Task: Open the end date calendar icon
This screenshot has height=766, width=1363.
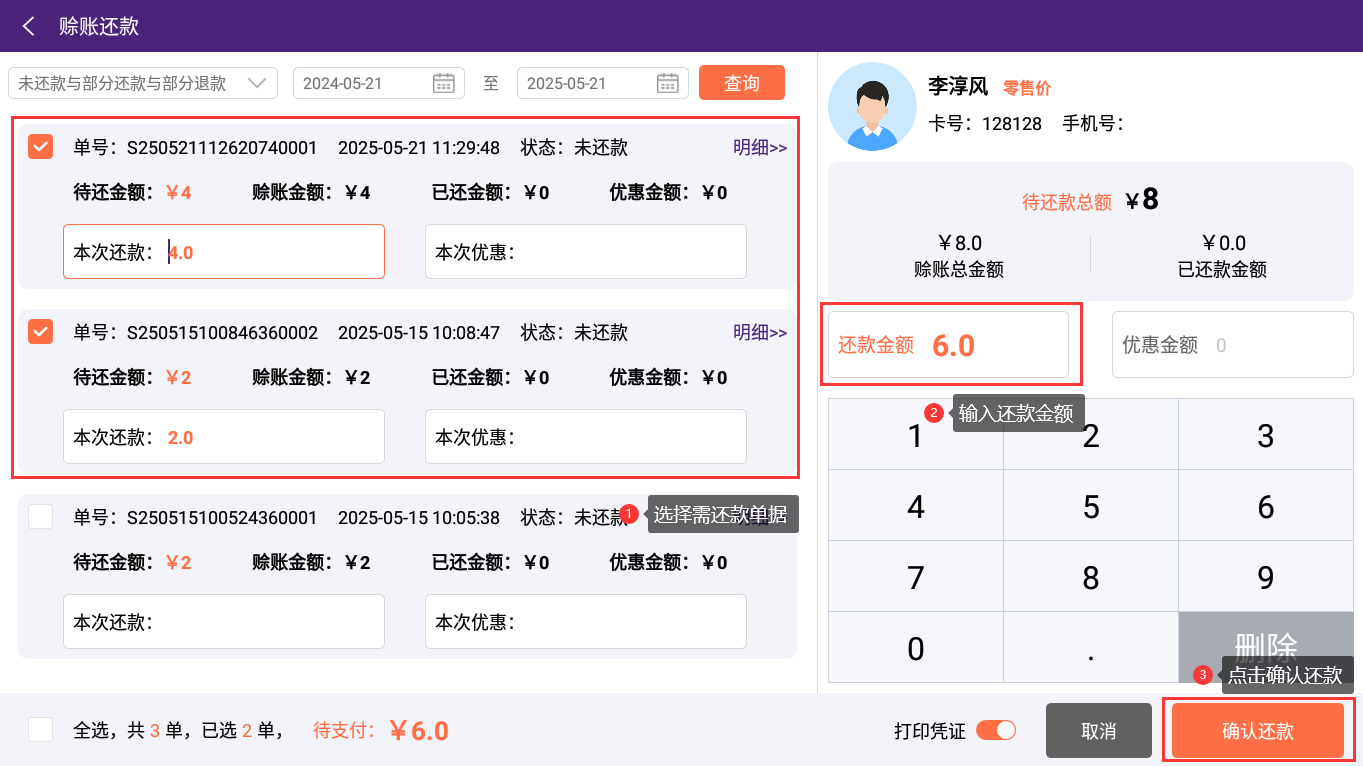Action: [668, 83]
